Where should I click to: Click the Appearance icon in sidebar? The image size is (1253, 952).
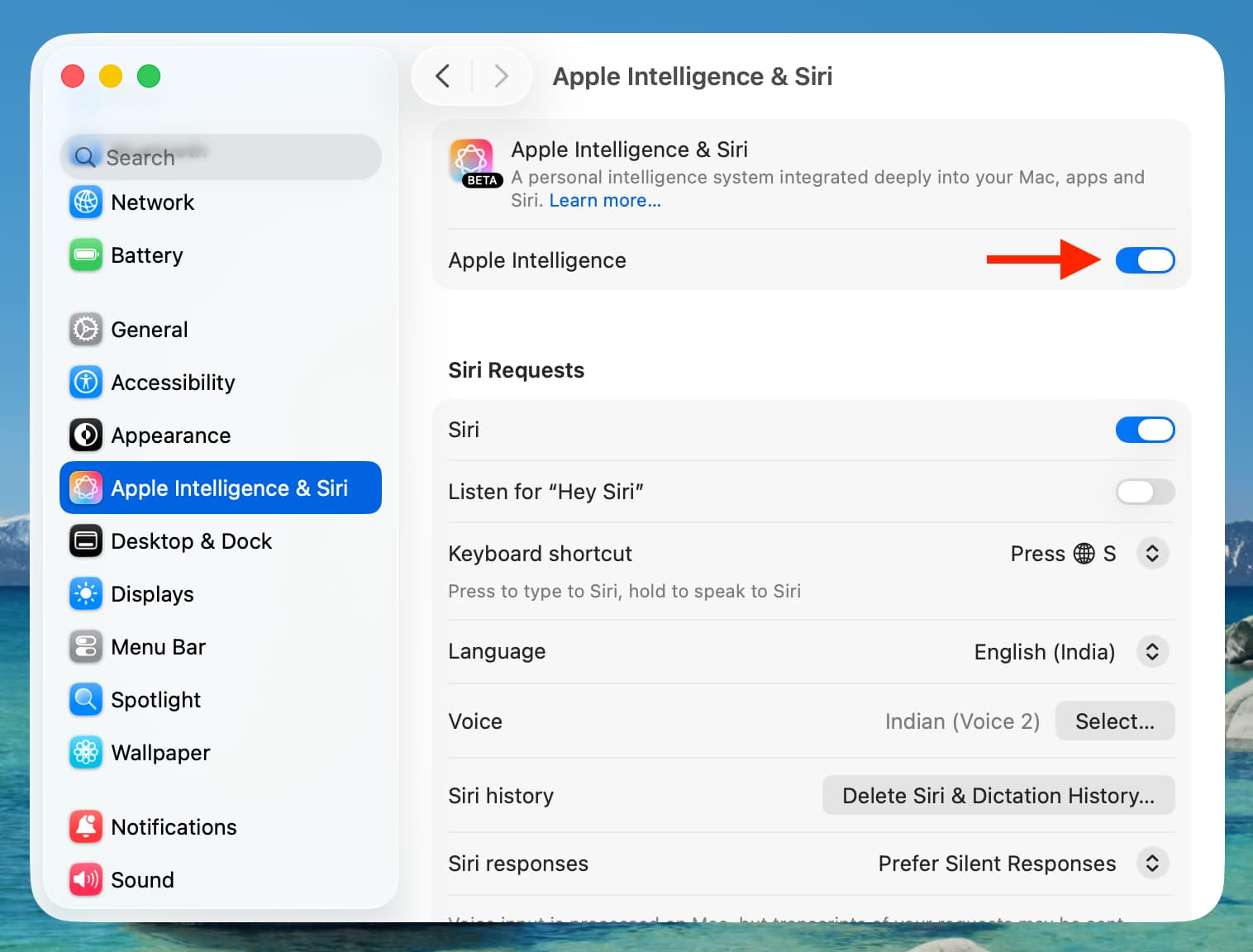pos(86,436)
